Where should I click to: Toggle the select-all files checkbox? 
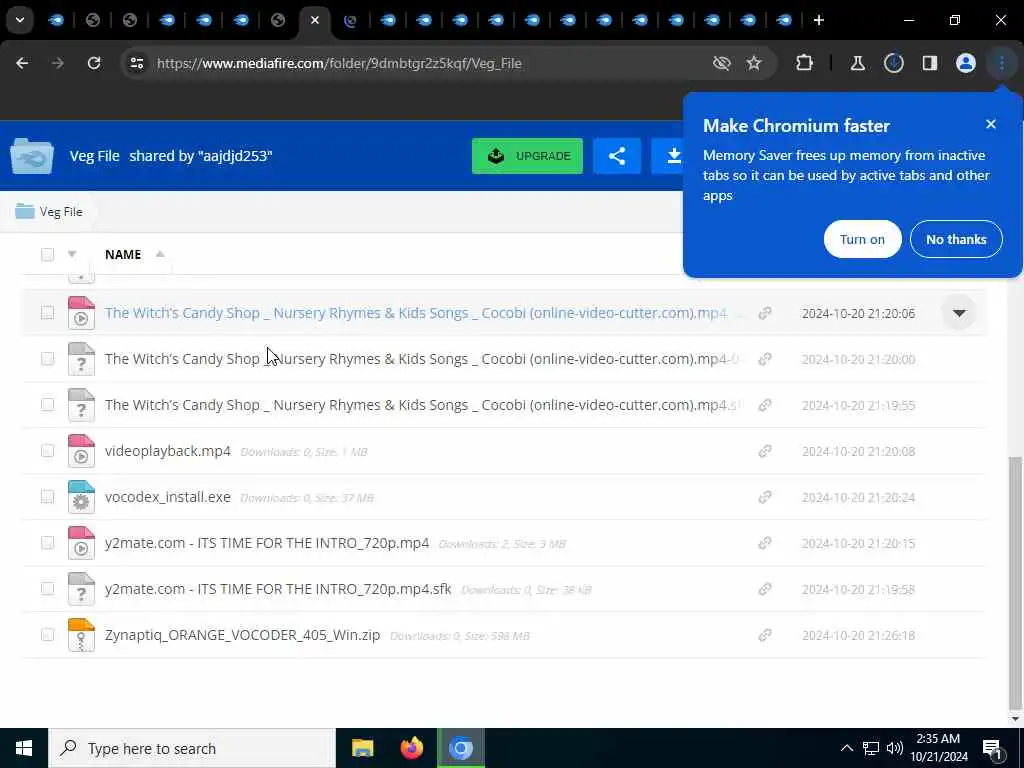click(48, 255)
